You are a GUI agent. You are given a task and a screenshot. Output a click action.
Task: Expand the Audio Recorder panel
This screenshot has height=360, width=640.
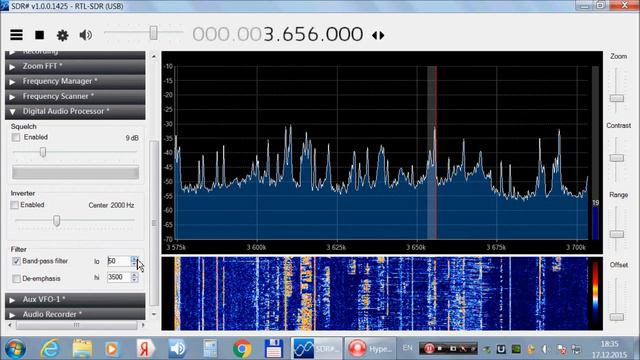[x=75, y=314]
